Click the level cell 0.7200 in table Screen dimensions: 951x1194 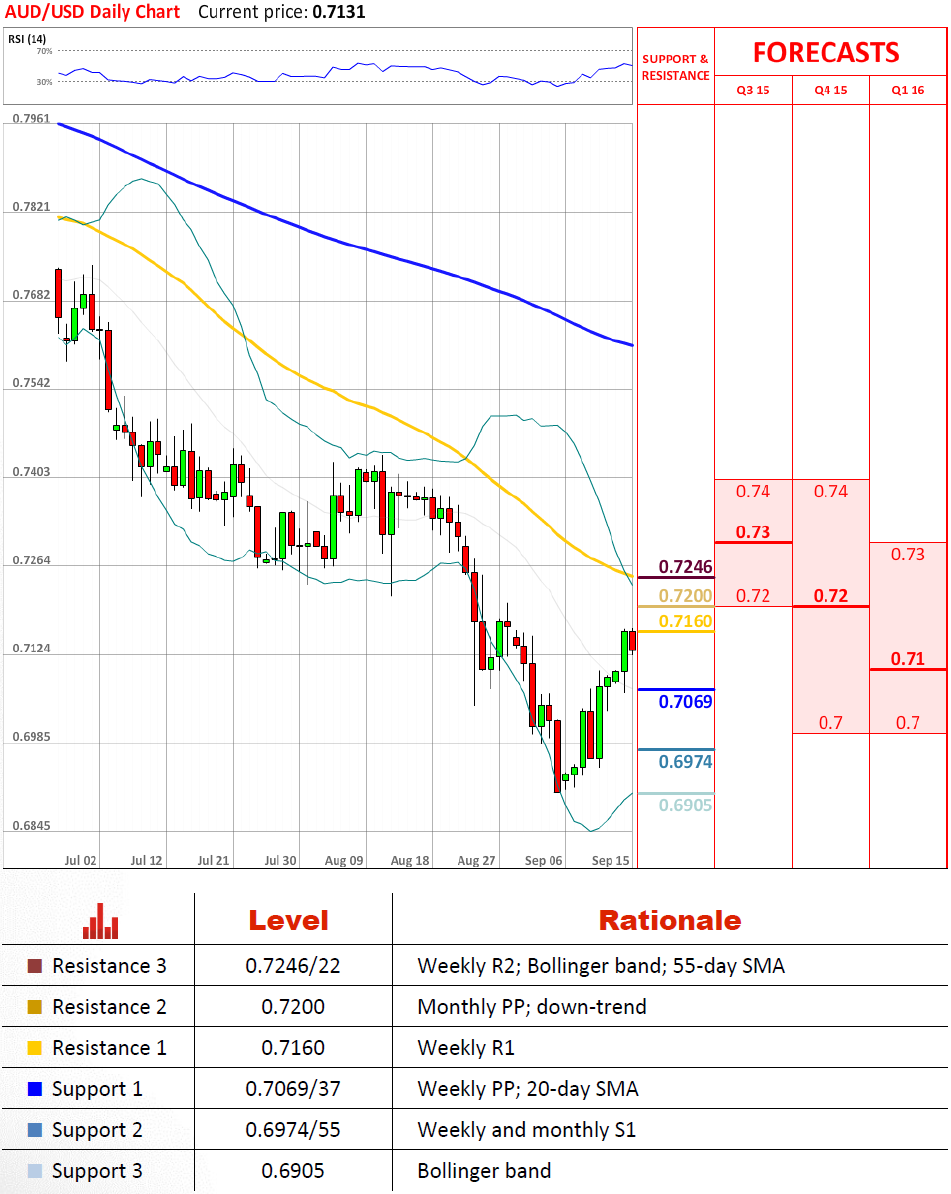292,1007
